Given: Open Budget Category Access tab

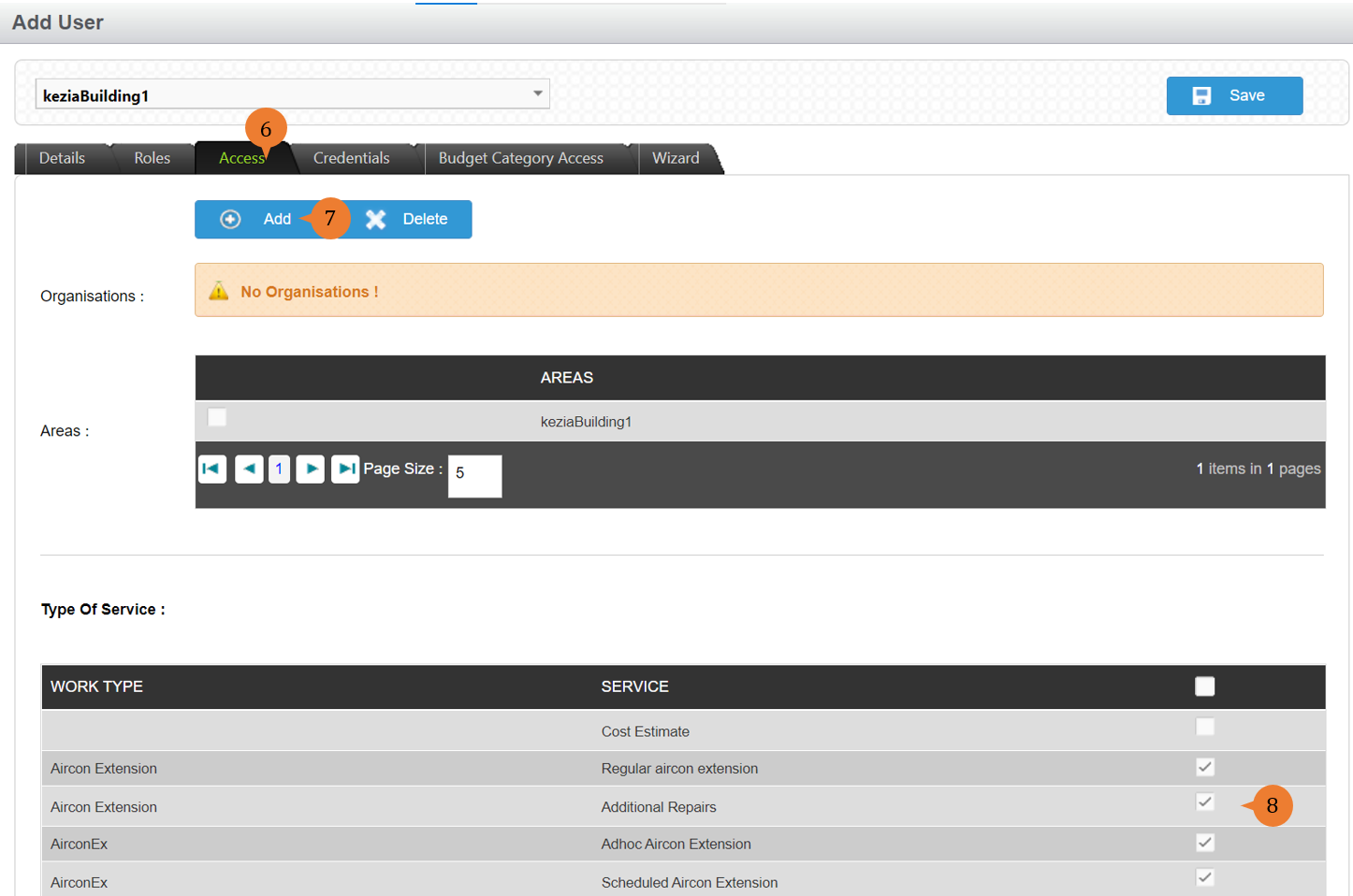Looking at the screenshot, I should pyautogui.click(x=521, y=158).
